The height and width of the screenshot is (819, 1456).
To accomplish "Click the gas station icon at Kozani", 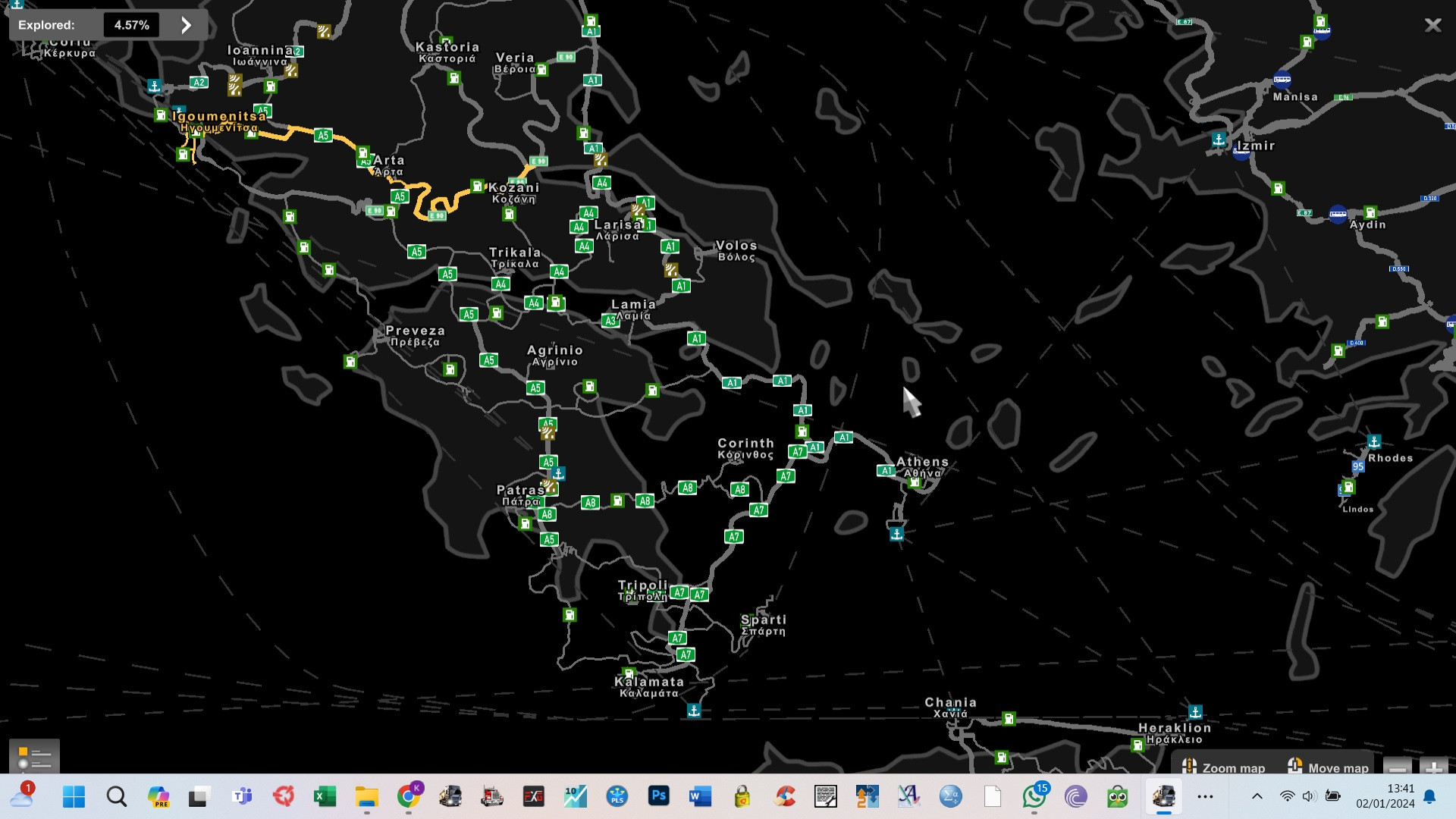I will [x=477, y=186].
